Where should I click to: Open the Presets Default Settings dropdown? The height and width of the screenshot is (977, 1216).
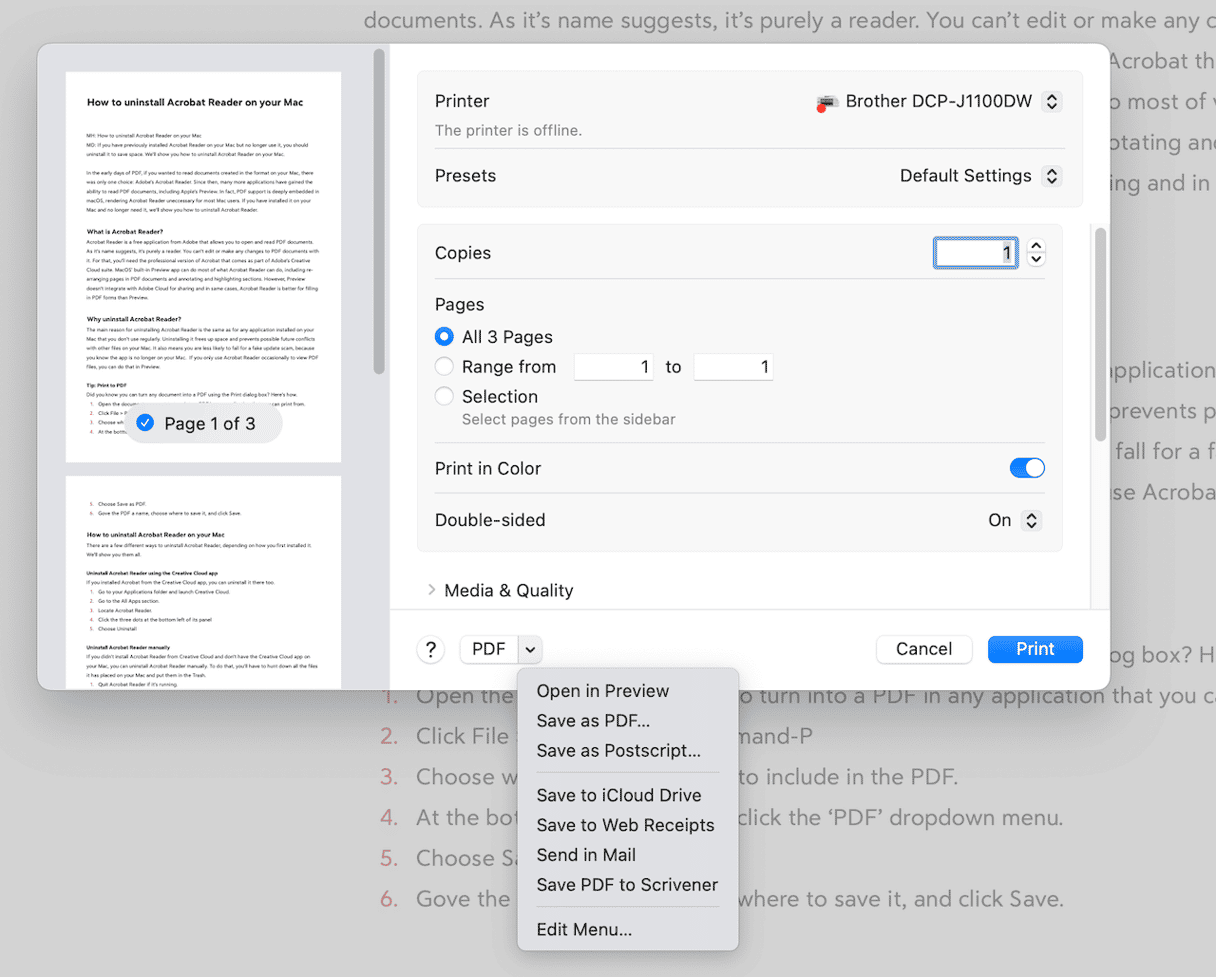click(1051, 176)
